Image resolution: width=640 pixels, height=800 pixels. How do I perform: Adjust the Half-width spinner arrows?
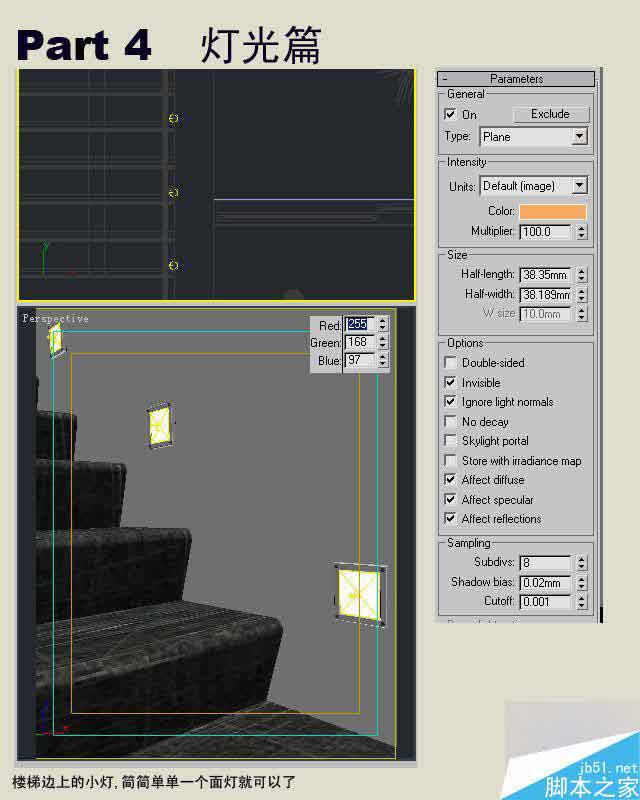point(581,294)
